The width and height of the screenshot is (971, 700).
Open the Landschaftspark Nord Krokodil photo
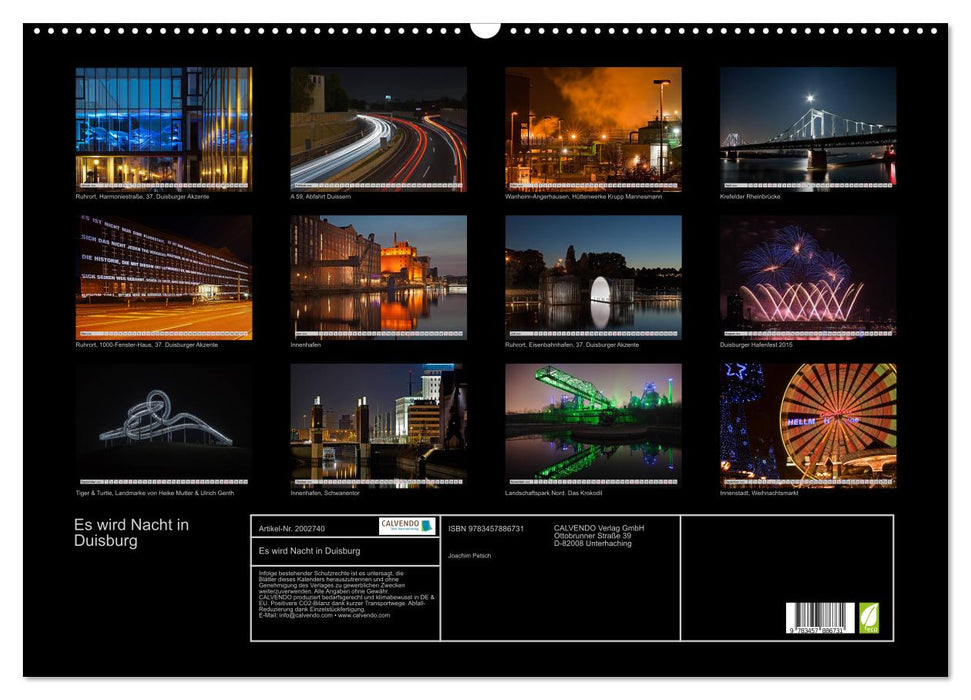coord(593,424)
